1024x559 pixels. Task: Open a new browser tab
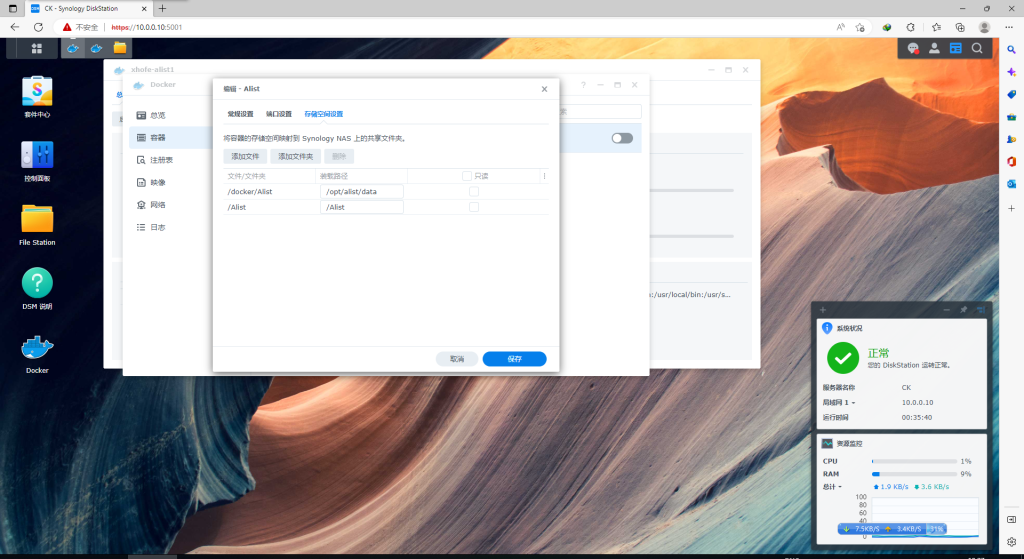click(163, 8)
